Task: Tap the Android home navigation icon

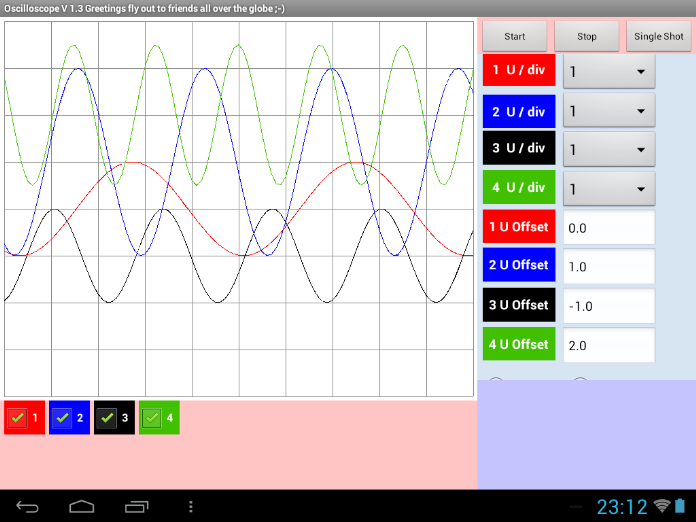Action: point(82,506)
